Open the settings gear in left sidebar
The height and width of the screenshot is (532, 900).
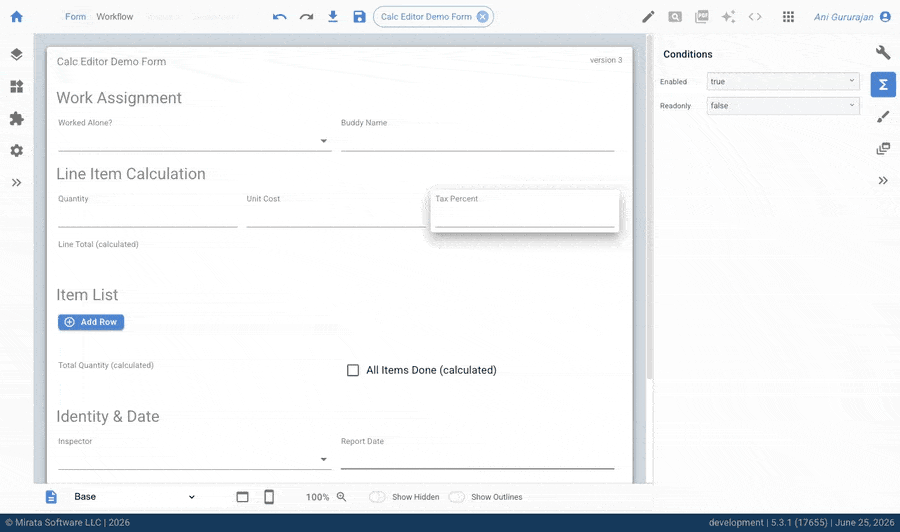(17, 150)
